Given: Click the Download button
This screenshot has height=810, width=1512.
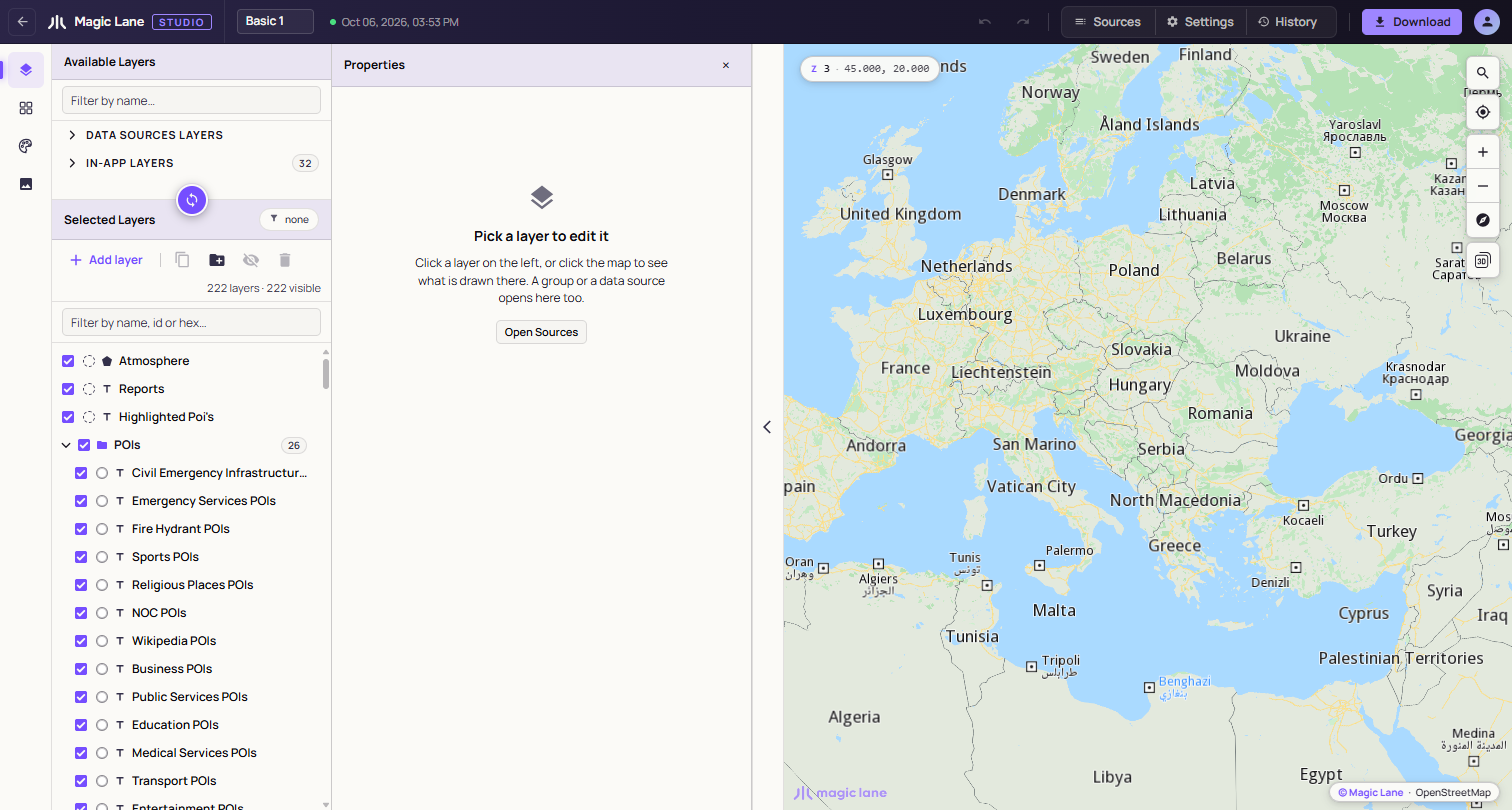Looking at the screenshot, I should (x=1412, y=22).
